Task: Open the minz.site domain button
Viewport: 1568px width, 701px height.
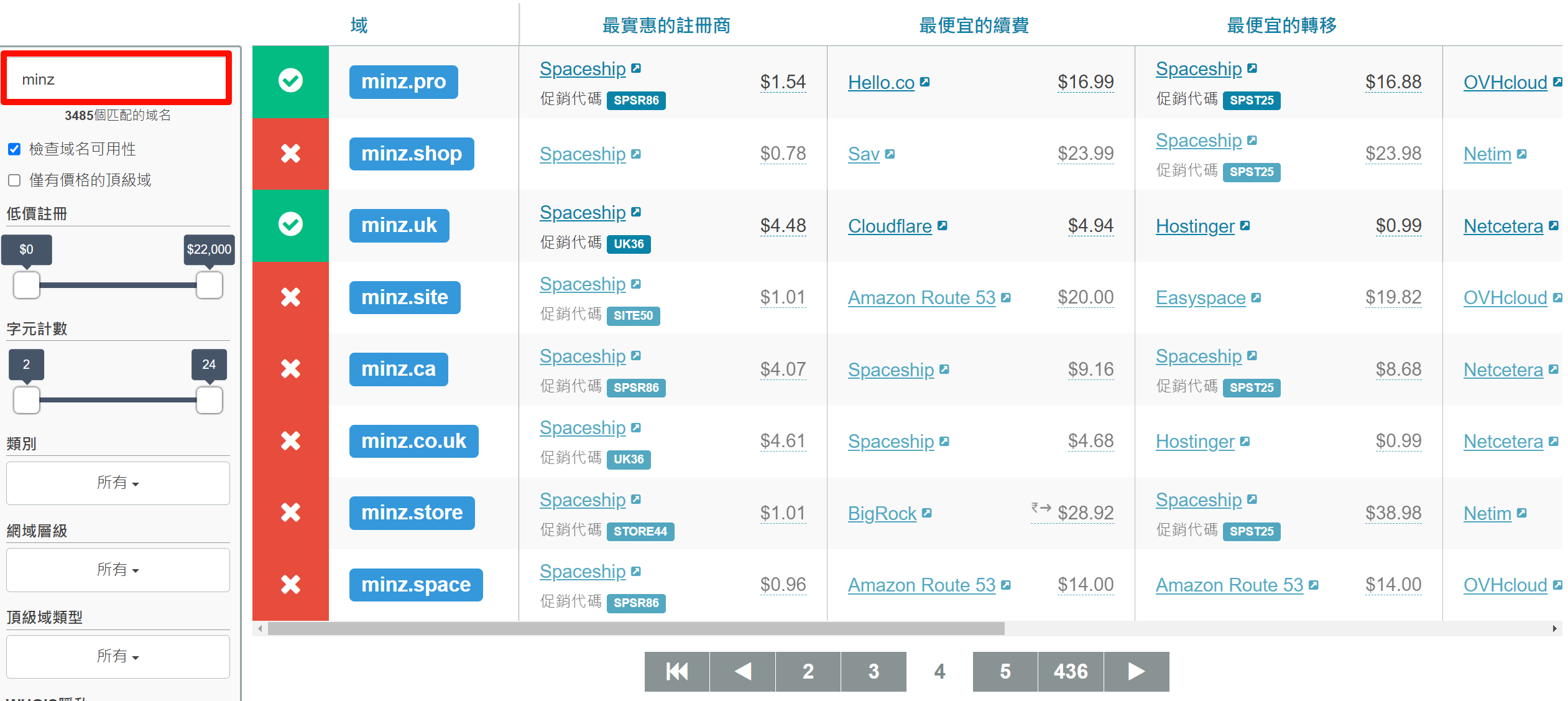Action: (x=405, y=297)
